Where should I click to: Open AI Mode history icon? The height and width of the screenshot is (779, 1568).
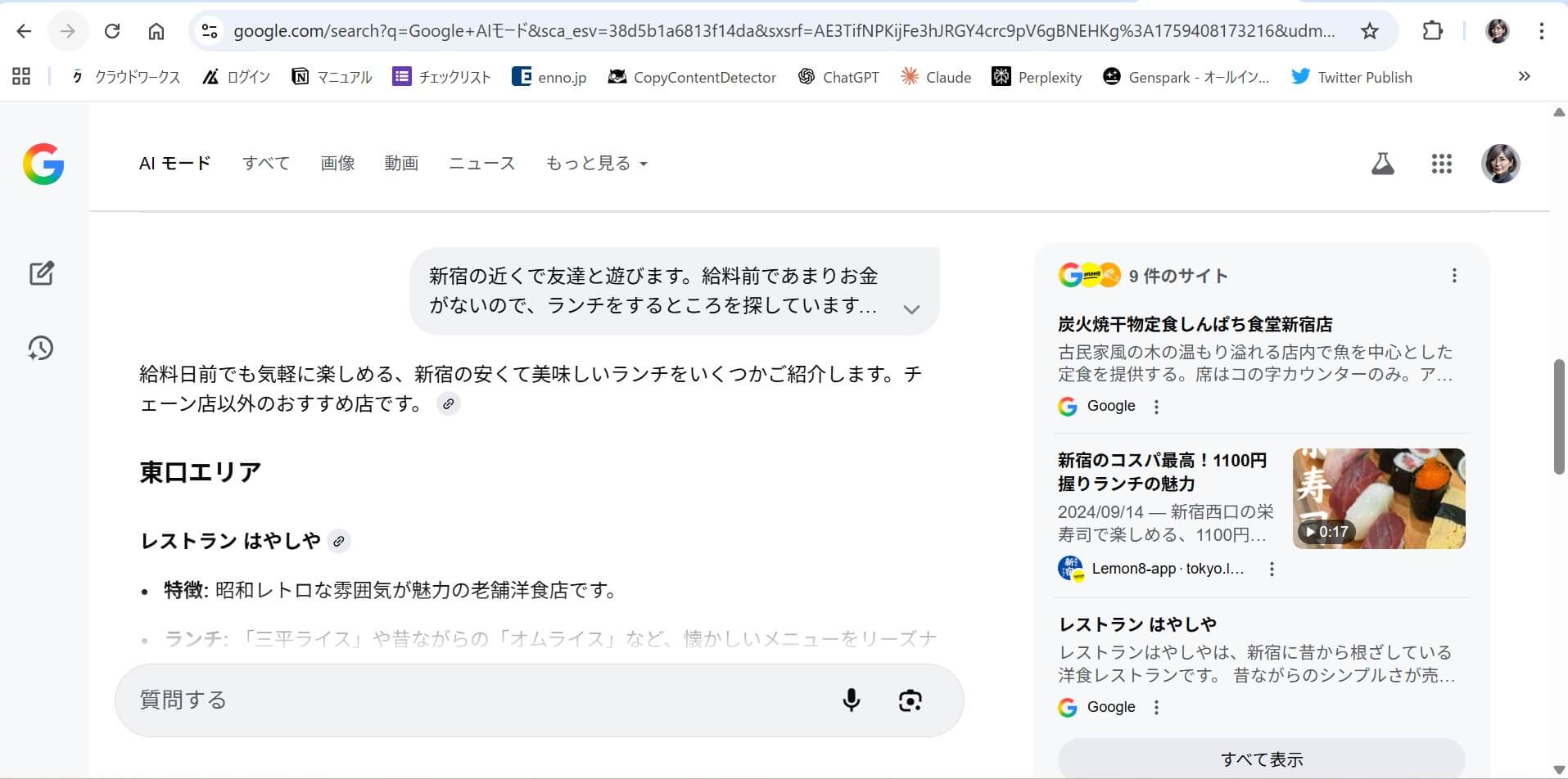tap(41, 349)
